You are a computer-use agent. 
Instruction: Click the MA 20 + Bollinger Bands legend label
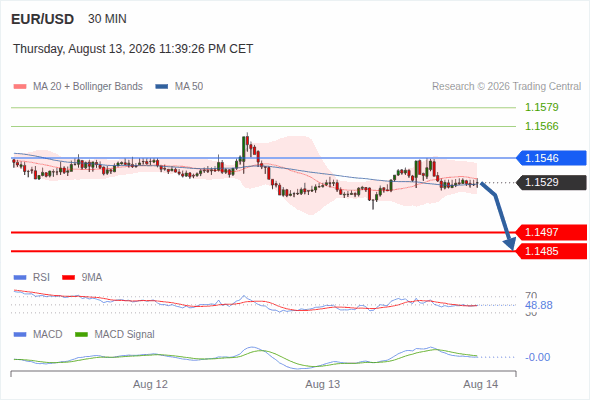[x=88, y=87]
